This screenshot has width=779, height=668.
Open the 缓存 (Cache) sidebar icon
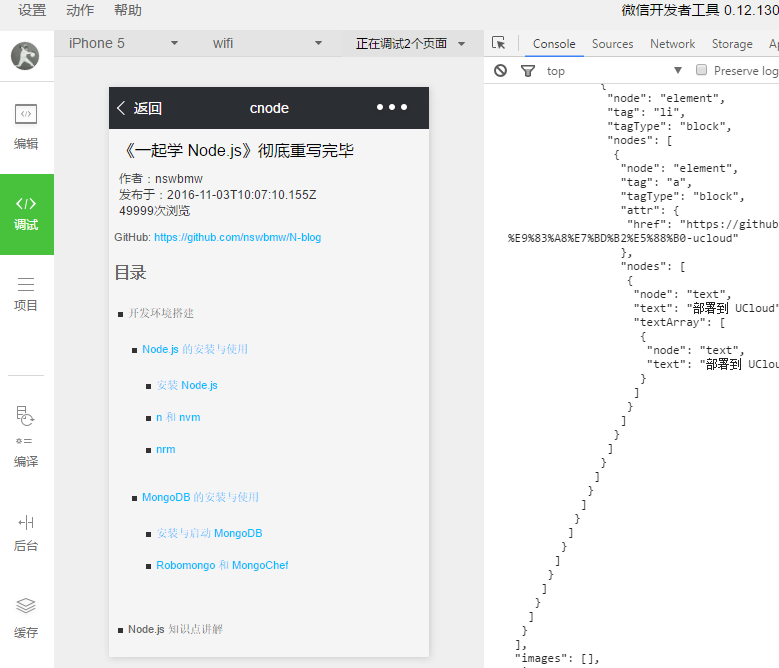tap(26, 616)
